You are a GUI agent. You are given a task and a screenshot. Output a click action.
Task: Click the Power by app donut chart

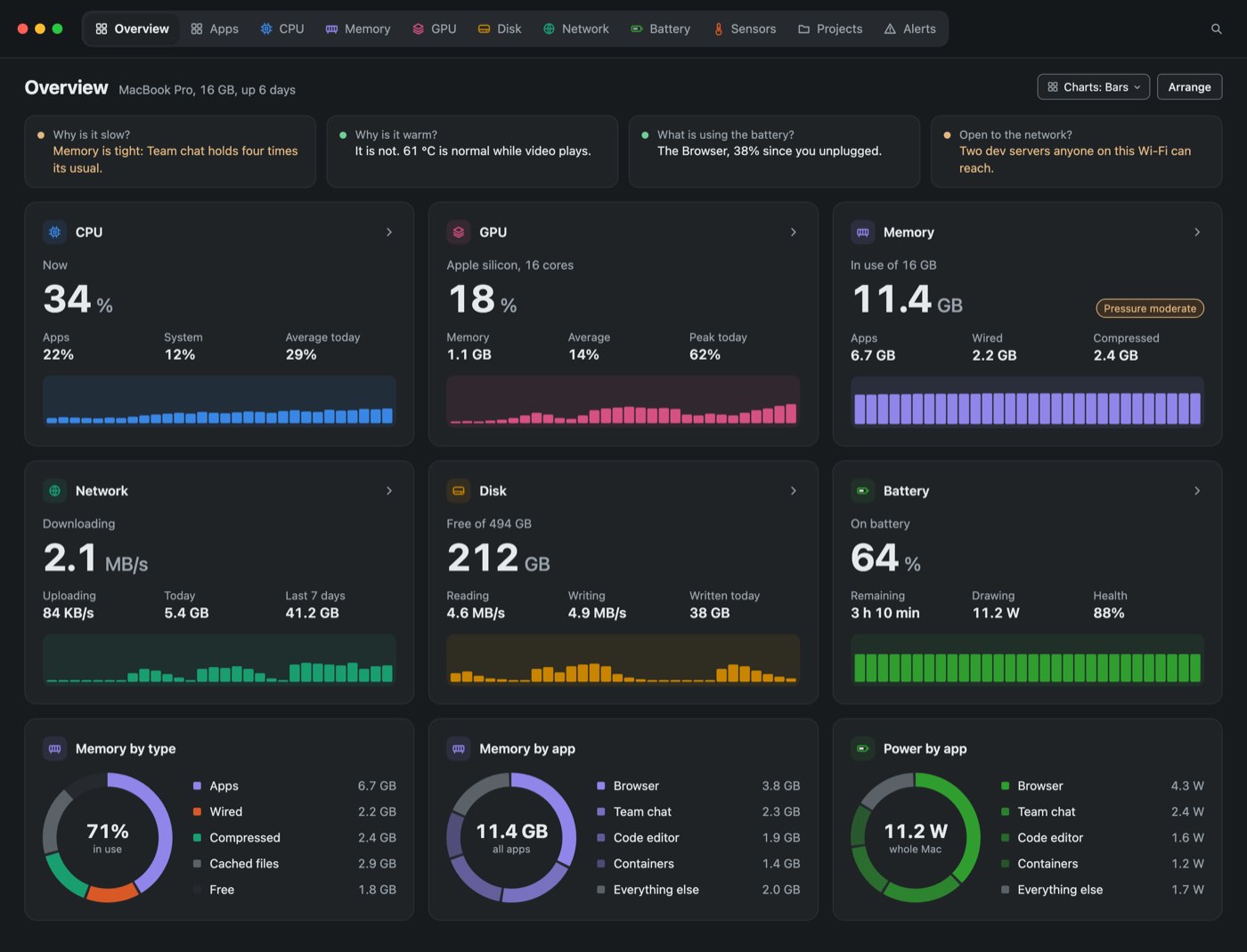pos(916,837)
